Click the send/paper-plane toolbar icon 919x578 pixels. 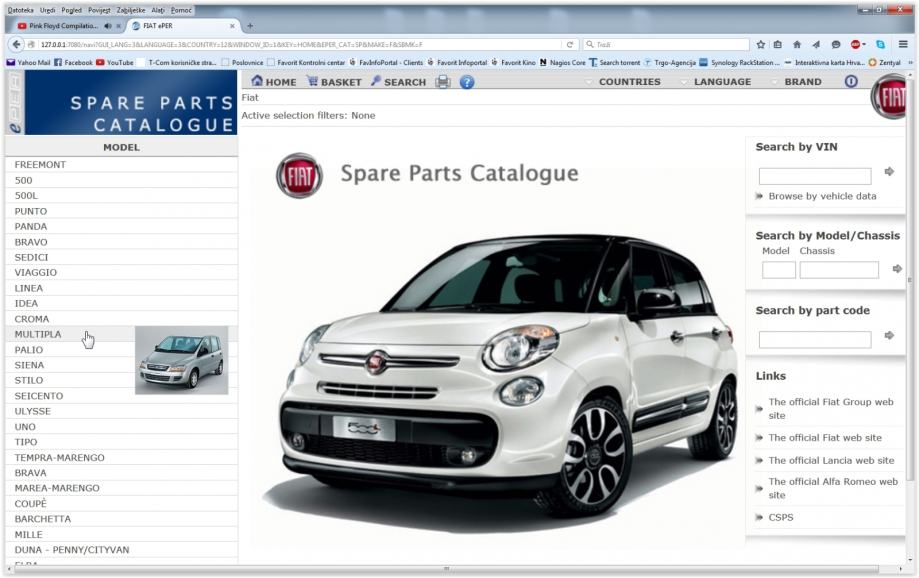(x=816, y=44)
